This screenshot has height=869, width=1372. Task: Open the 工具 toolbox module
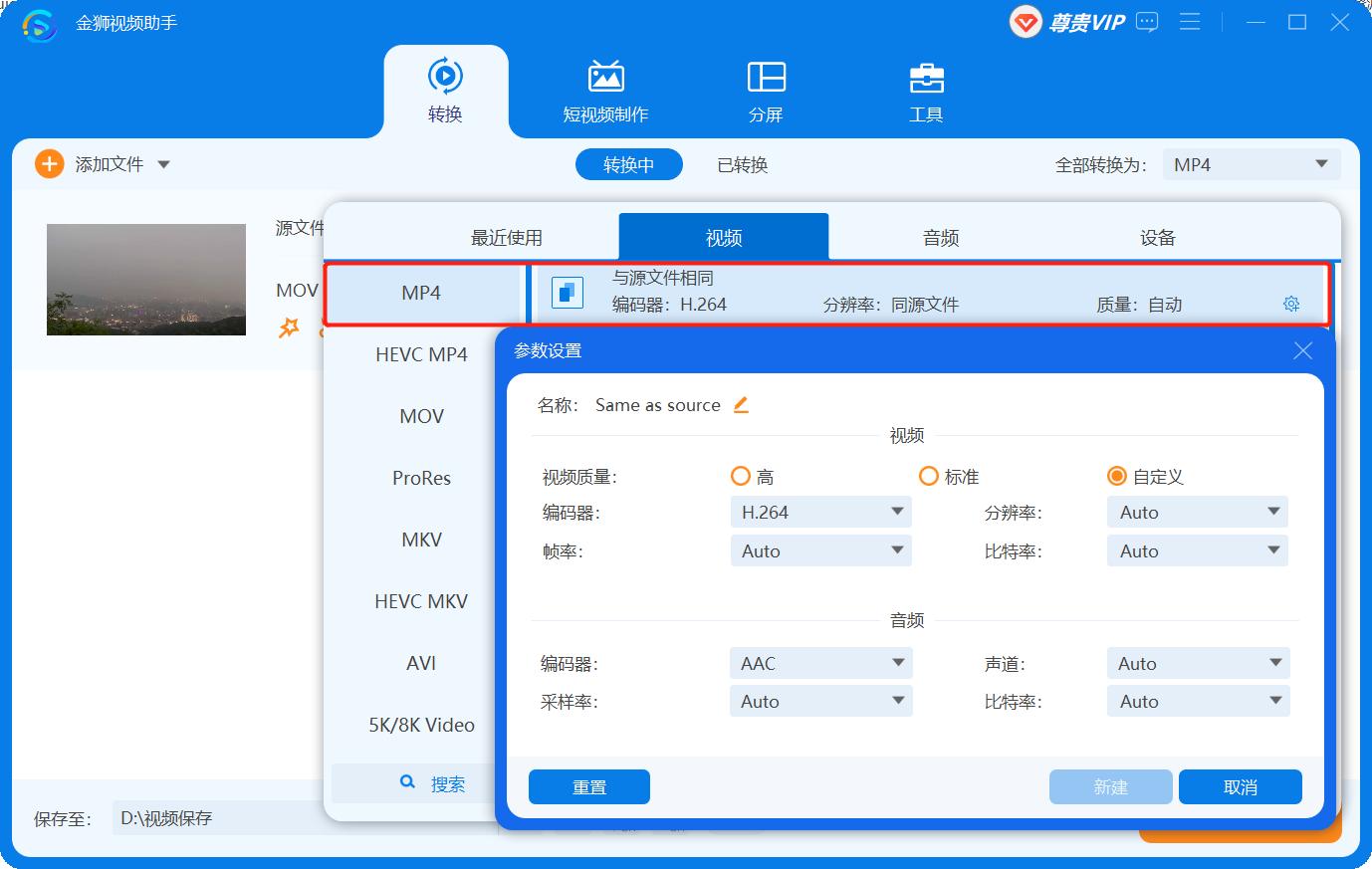point(926,92)
